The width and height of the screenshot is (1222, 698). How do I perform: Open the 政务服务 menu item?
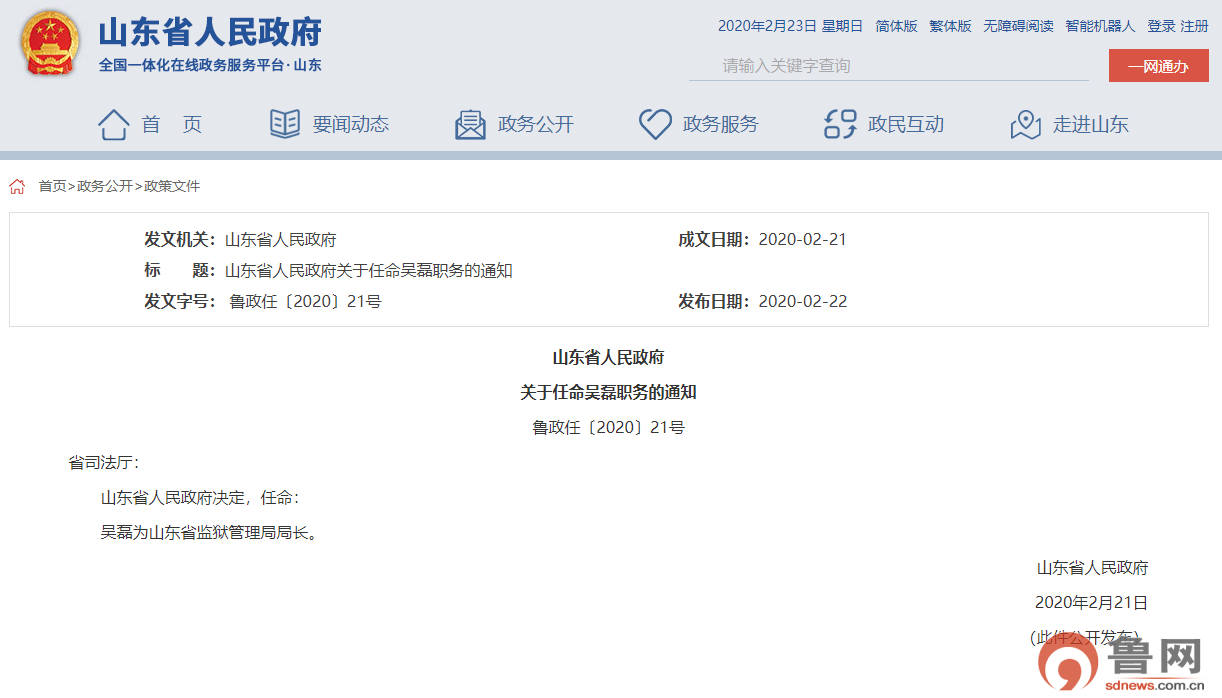click(x=720, y=125)
